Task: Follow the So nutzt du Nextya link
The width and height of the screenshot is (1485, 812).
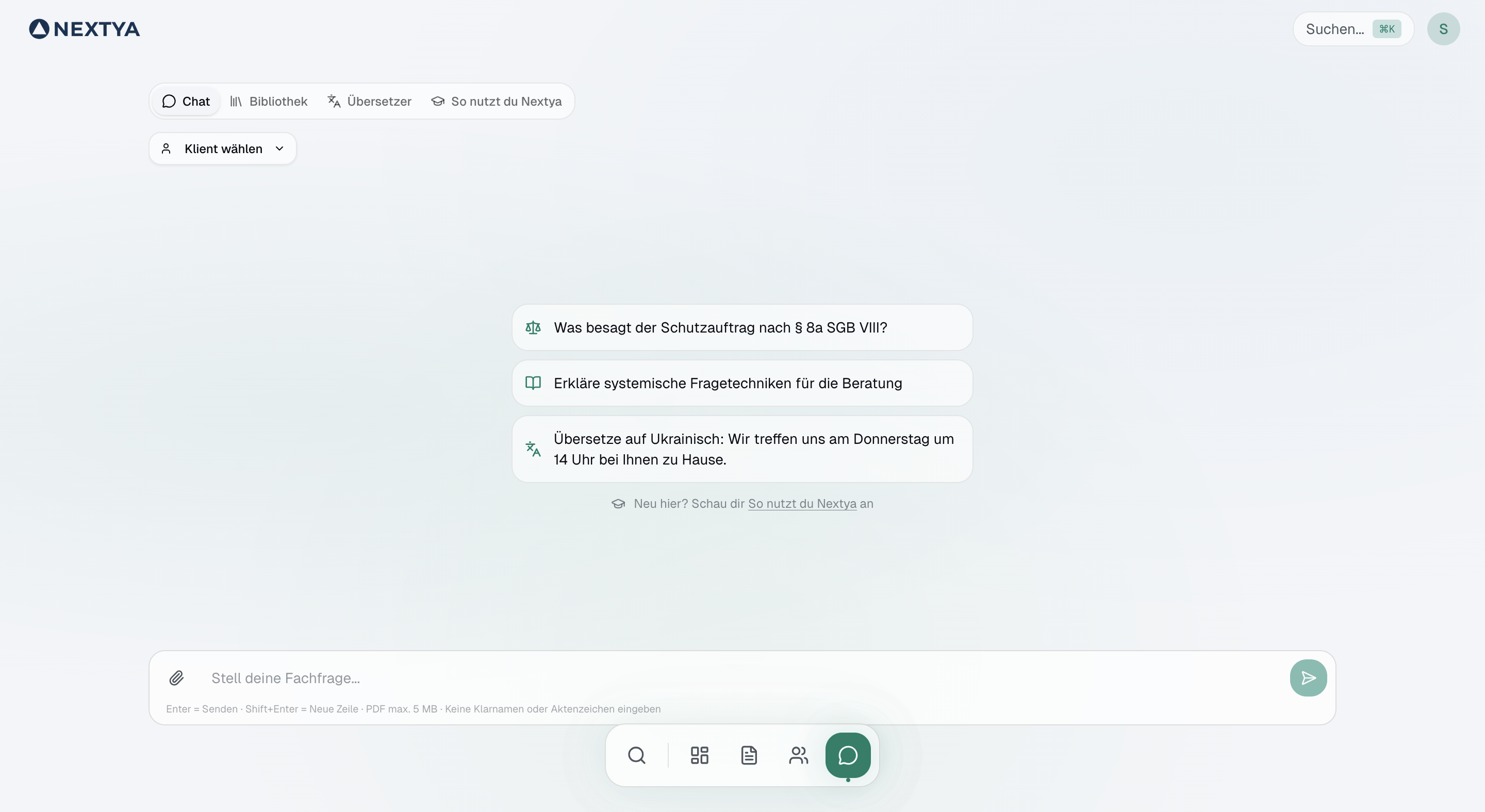Action: [x=802, y=504]
